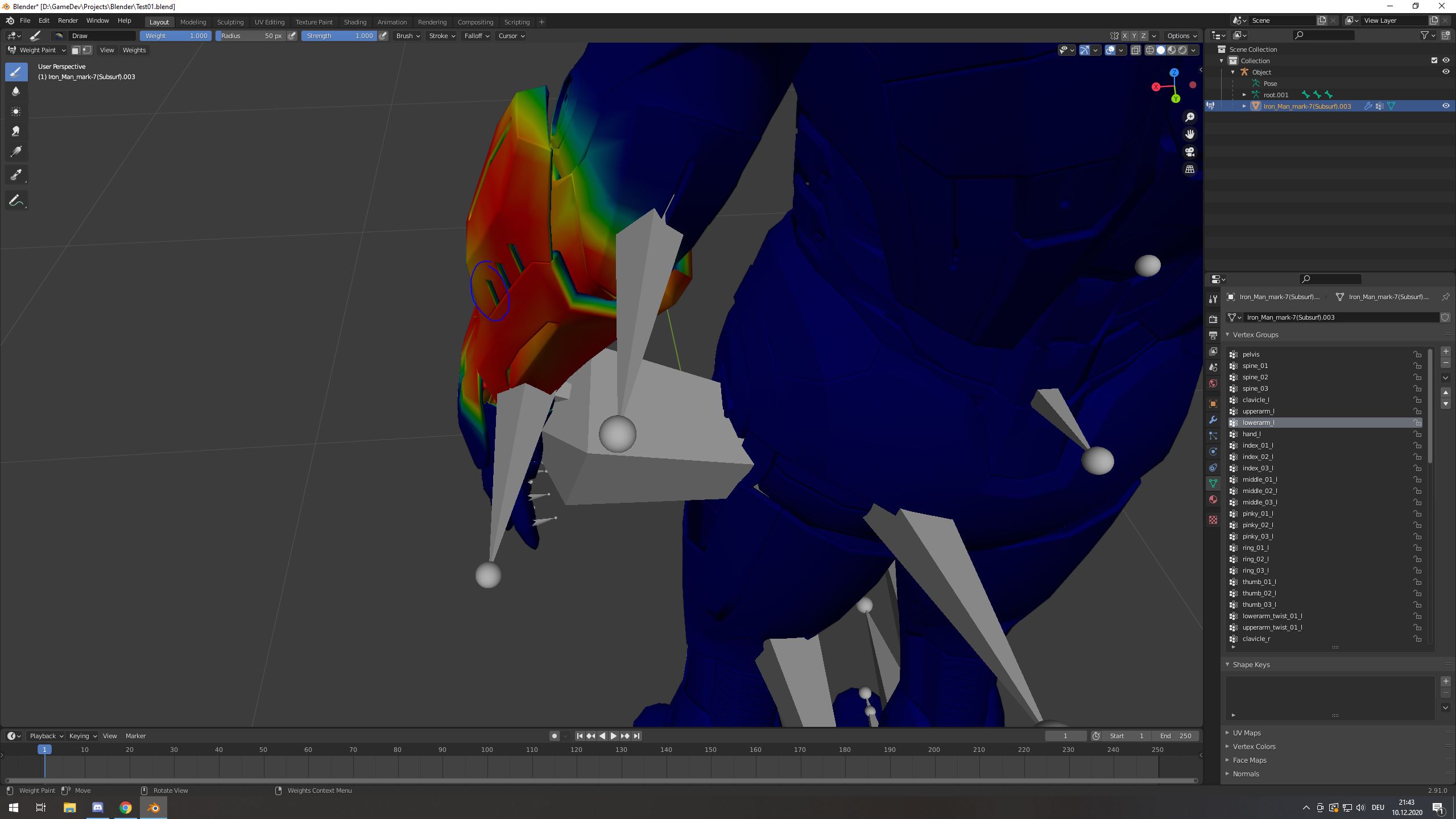Toggle camera view icon
This screenshot has height=819, width=1456.
coord(1189,152)
